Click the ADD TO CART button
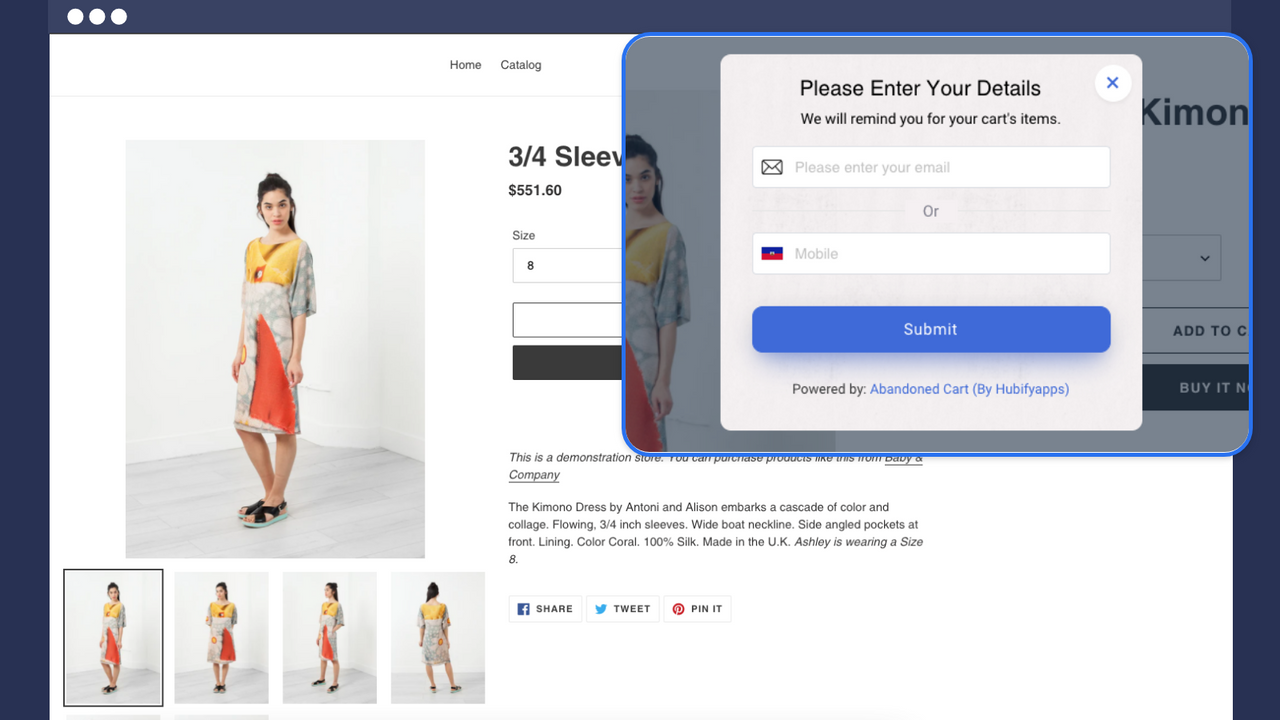1280x720 pixels. 1216,330
